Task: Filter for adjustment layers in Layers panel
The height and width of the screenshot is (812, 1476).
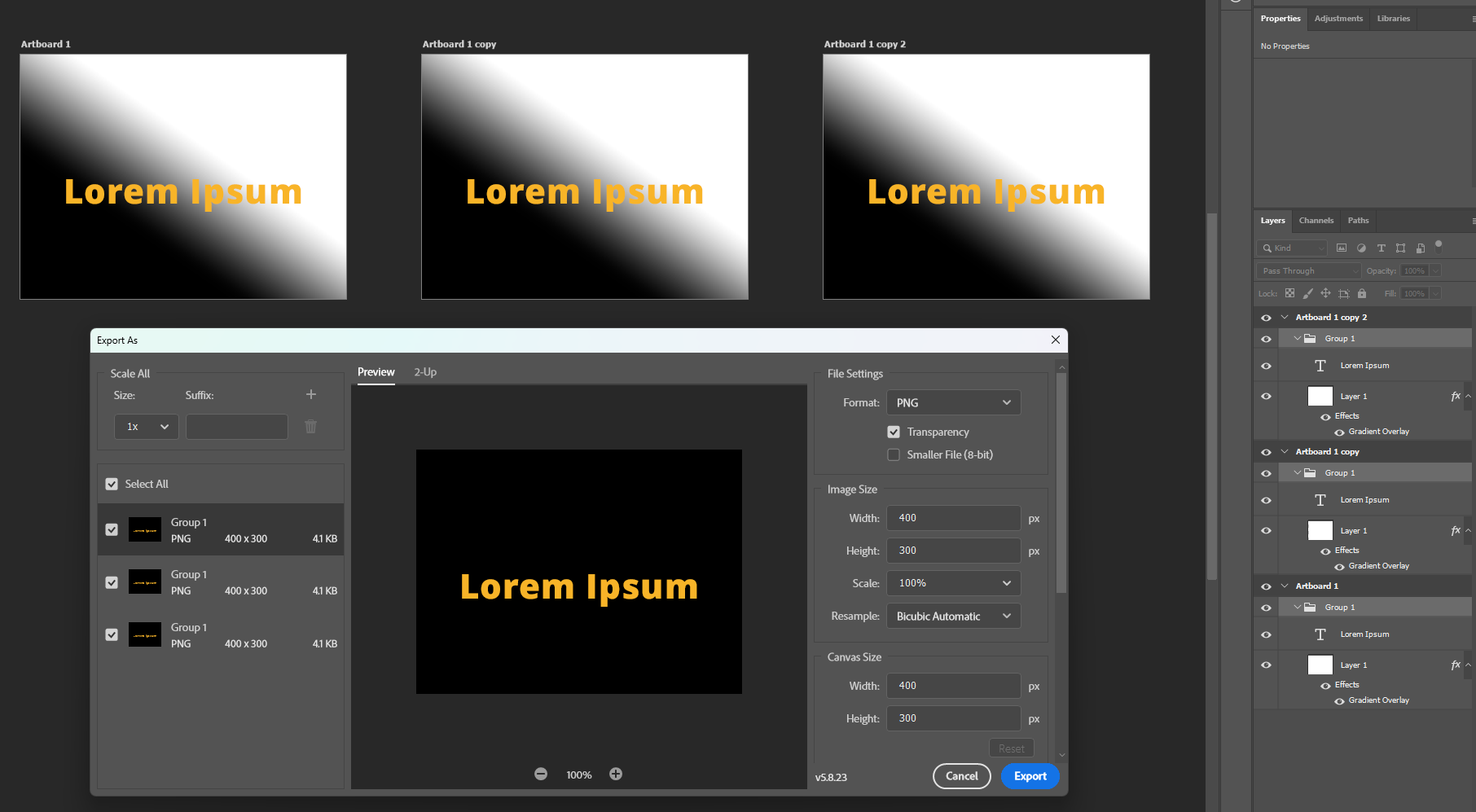Action: [x=1361, y=248]
